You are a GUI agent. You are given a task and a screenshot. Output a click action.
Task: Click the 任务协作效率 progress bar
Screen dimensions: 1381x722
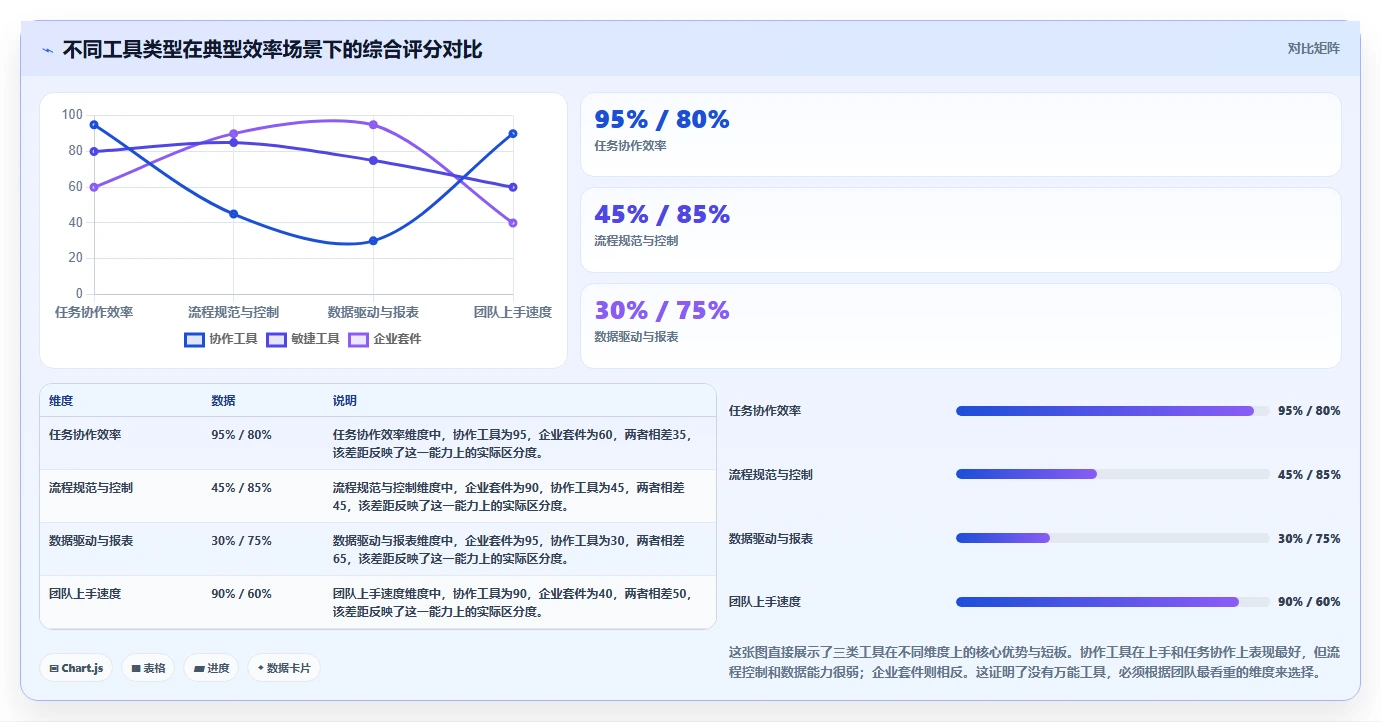pyautogui.click(x=1113, y=411)
